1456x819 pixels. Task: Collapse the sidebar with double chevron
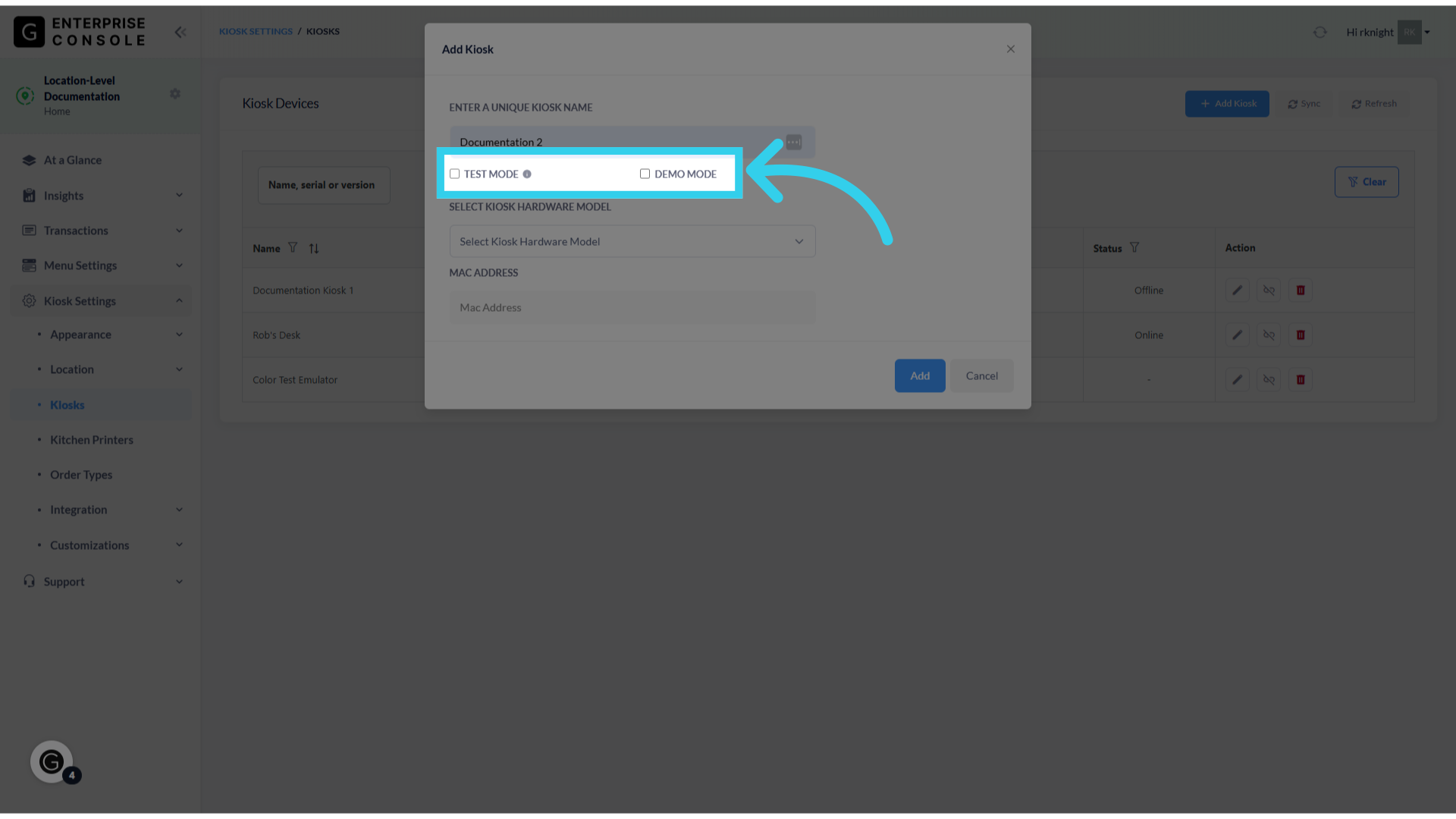coord(180,32)
